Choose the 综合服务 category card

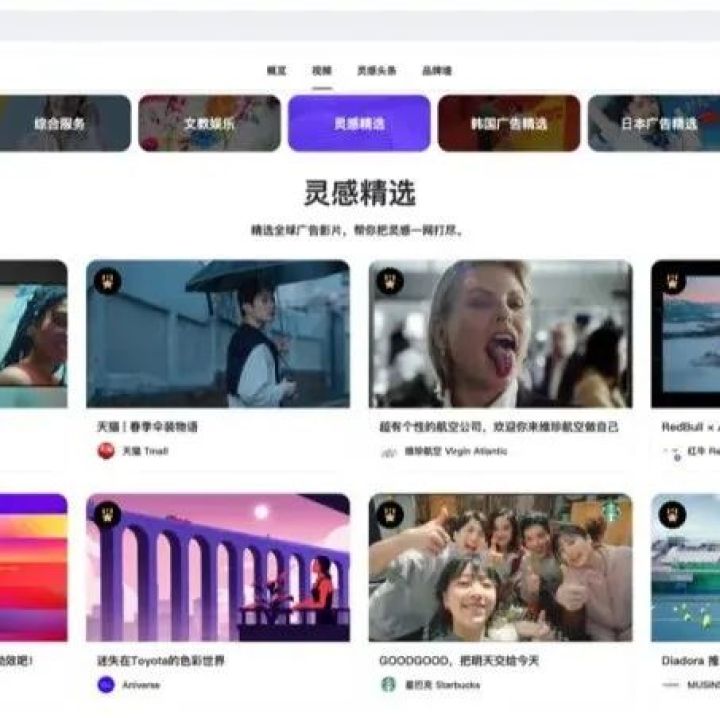click(x=65, y=123)
